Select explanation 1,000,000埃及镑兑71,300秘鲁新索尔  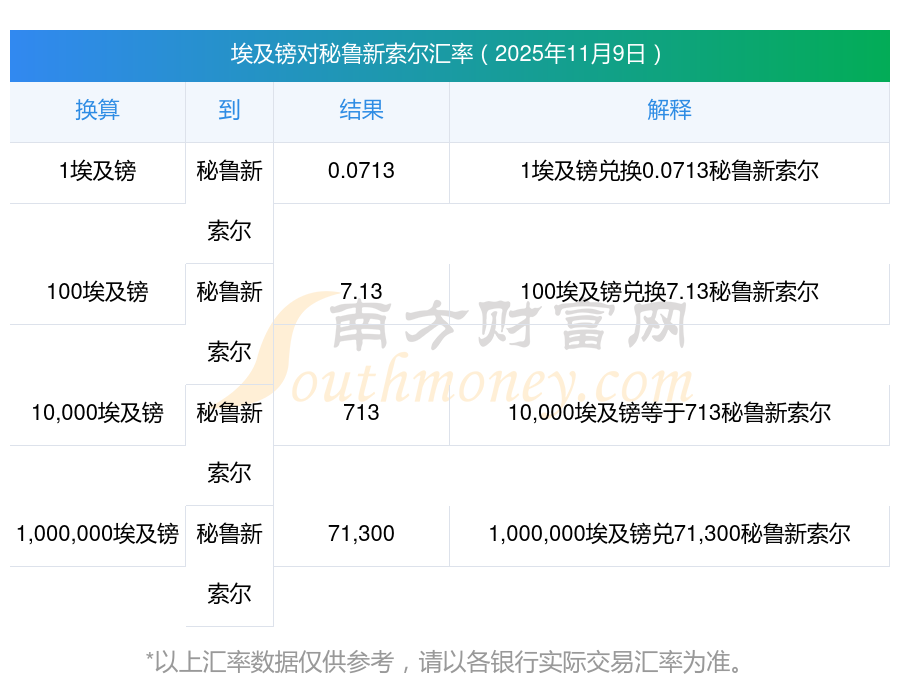click(669, 534)
